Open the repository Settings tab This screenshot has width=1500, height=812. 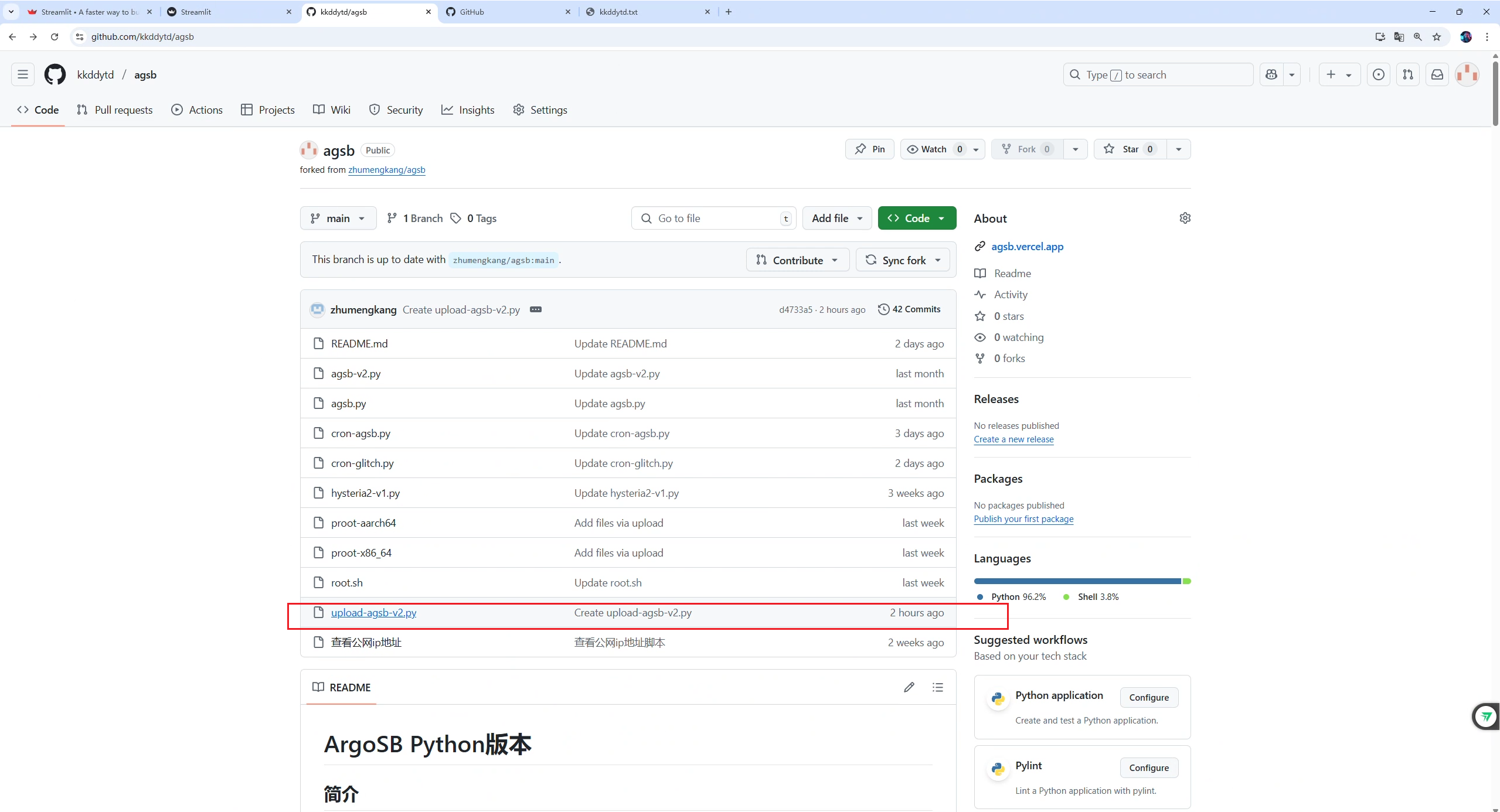540,110
